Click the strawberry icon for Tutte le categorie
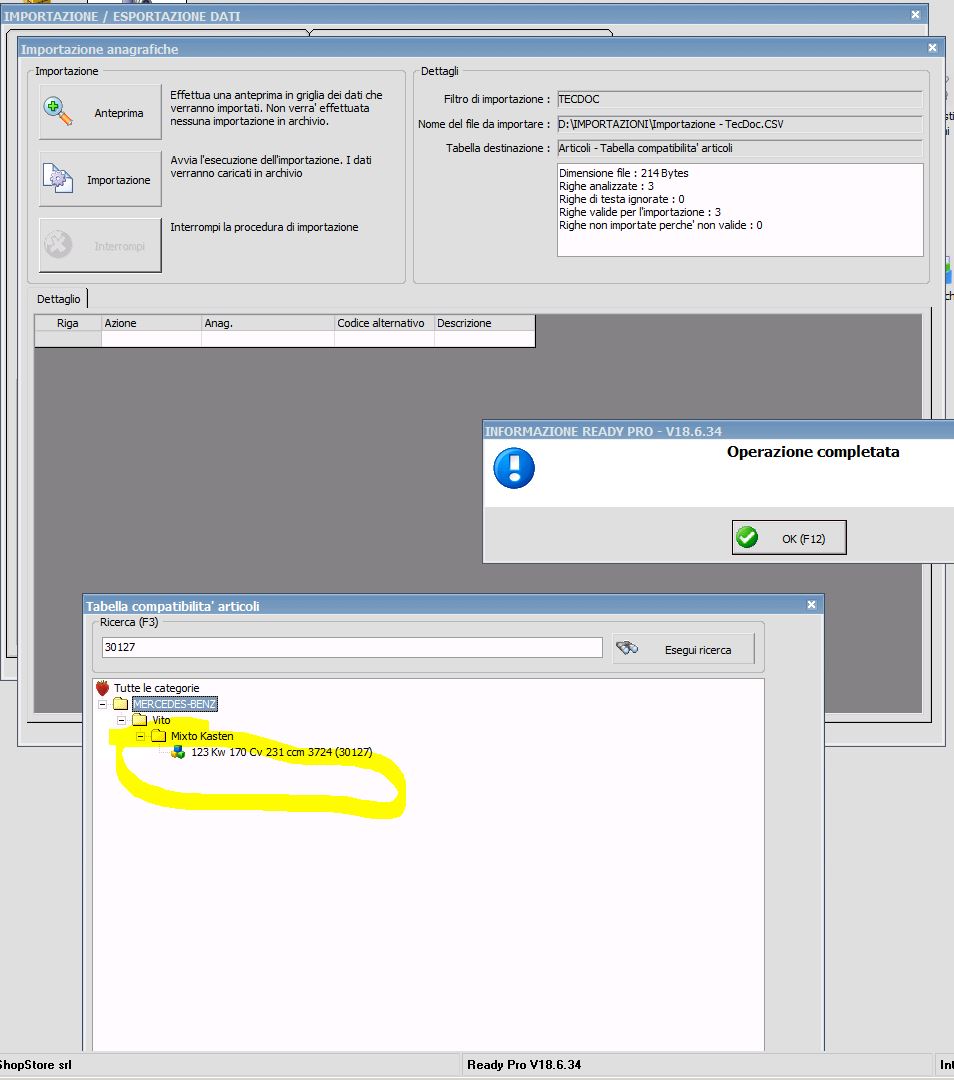The image size is (954, 1080). 103,687
